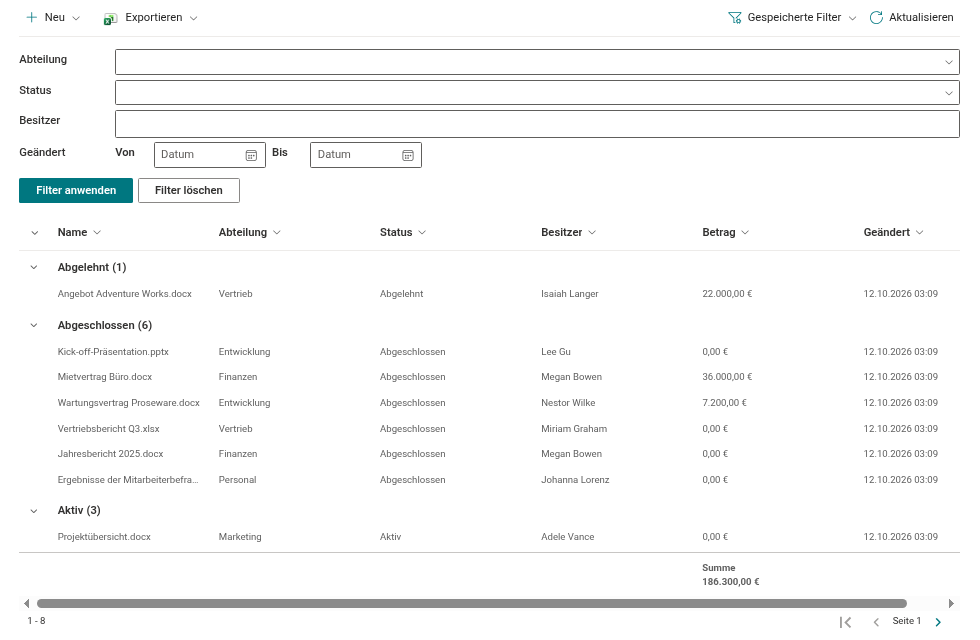Go to the first page icon

pyautogui.click(x=846, y=622)
